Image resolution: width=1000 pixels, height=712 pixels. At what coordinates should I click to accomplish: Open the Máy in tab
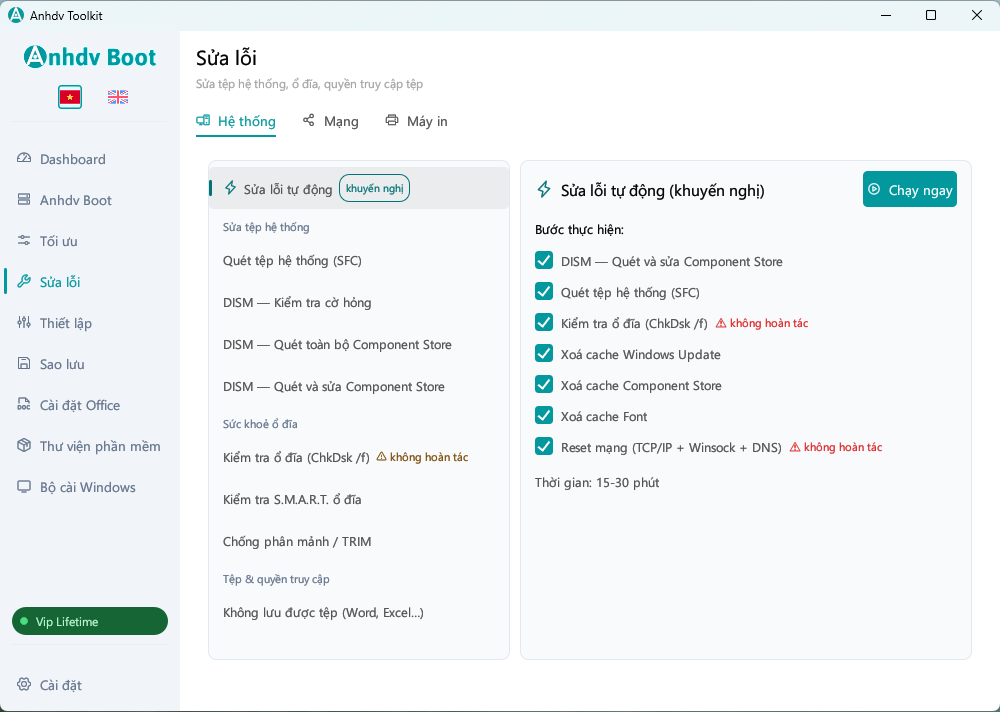(x=416, y=121)
